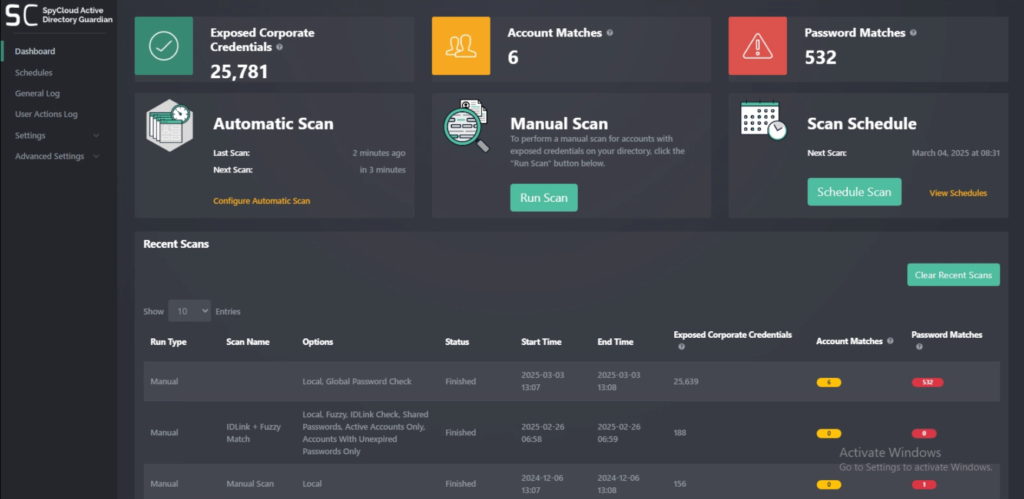Click the red 532 password matches badge
This screenshot has height=499, width=1024.
pyautogui.click(x=927, y=382)
